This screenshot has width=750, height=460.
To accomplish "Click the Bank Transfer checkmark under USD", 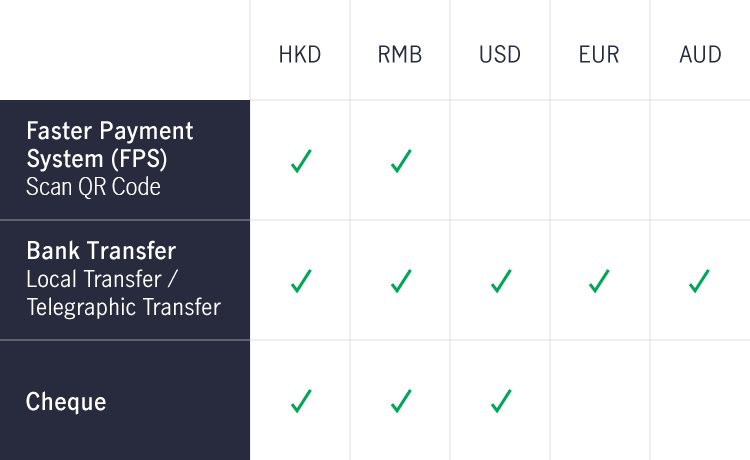I will tap(501, 281).
